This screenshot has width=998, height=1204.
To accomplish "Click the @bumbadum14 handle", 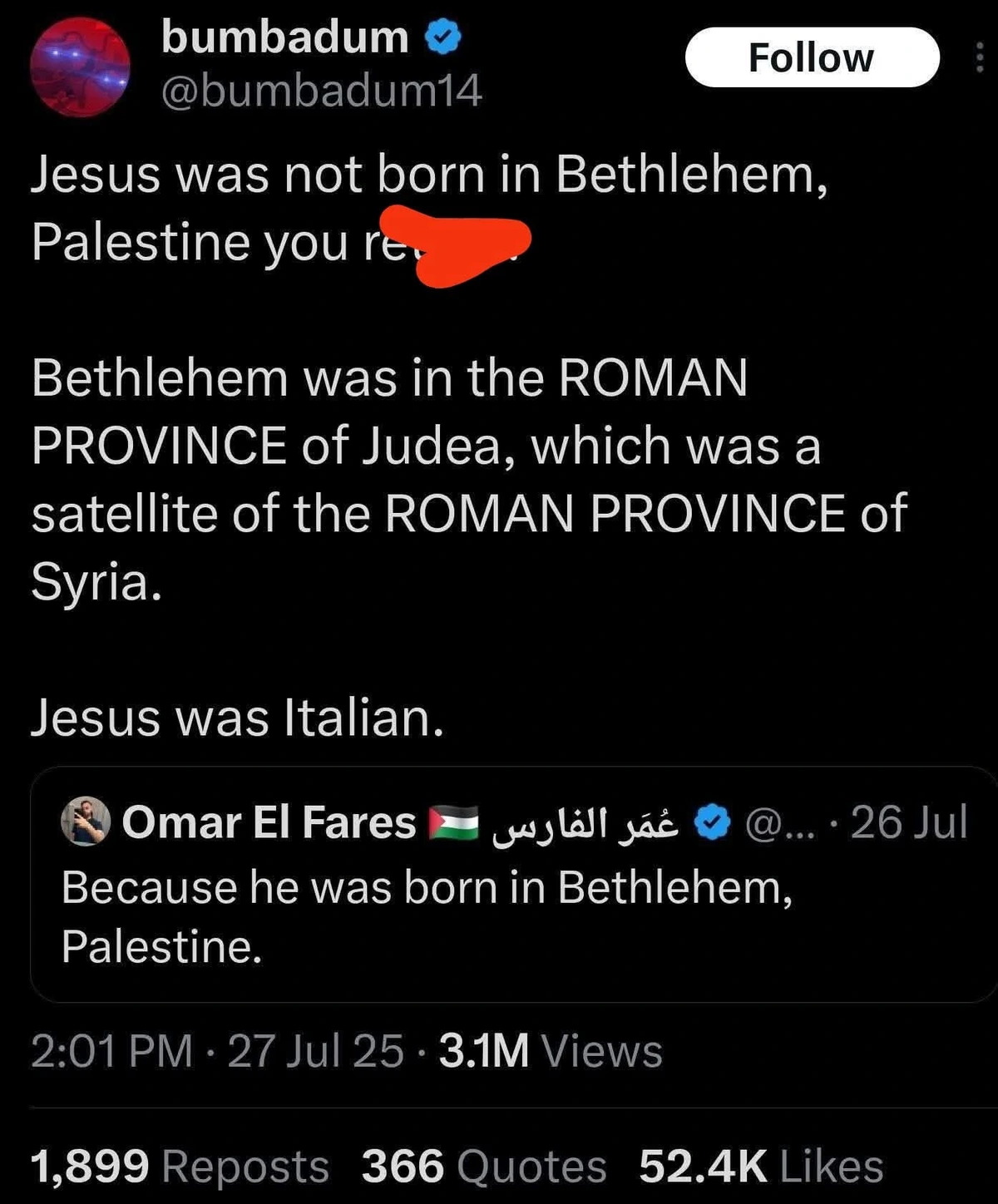I will (x=320, y=91).
